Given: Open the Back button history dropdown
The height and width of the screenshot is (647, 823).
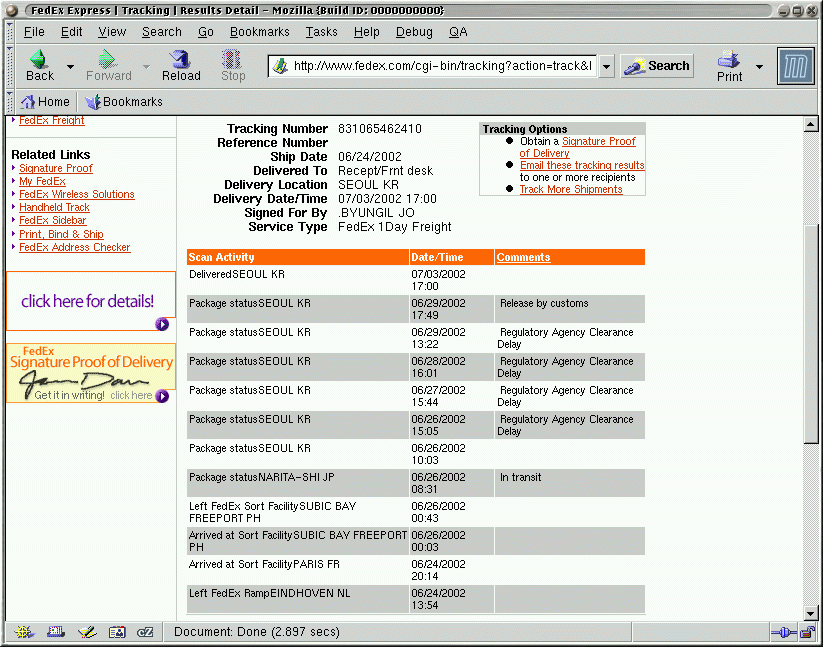Looking at the screenshot, I should [70, 67].
